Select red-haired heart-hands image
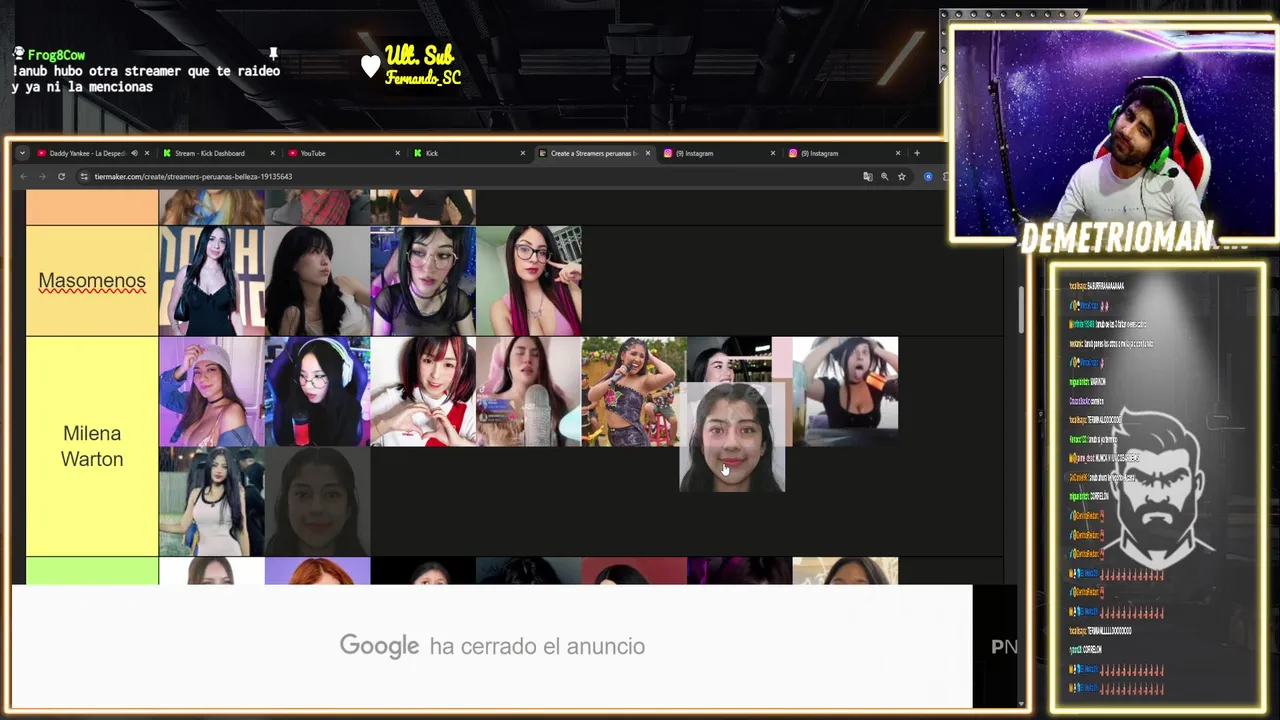Screen dimensions: 1280x720 click(x=423, y=391)
